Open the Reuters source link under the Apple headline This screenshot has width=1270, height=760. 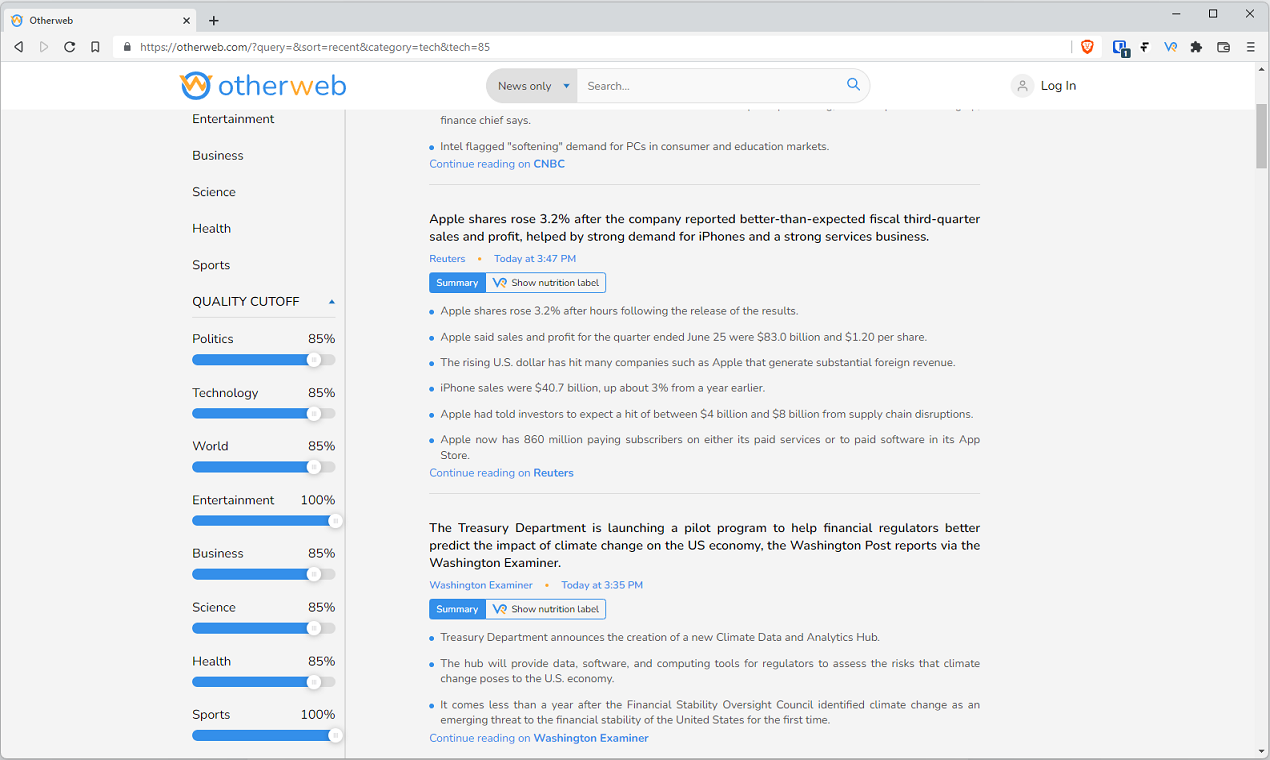point(447,259)
